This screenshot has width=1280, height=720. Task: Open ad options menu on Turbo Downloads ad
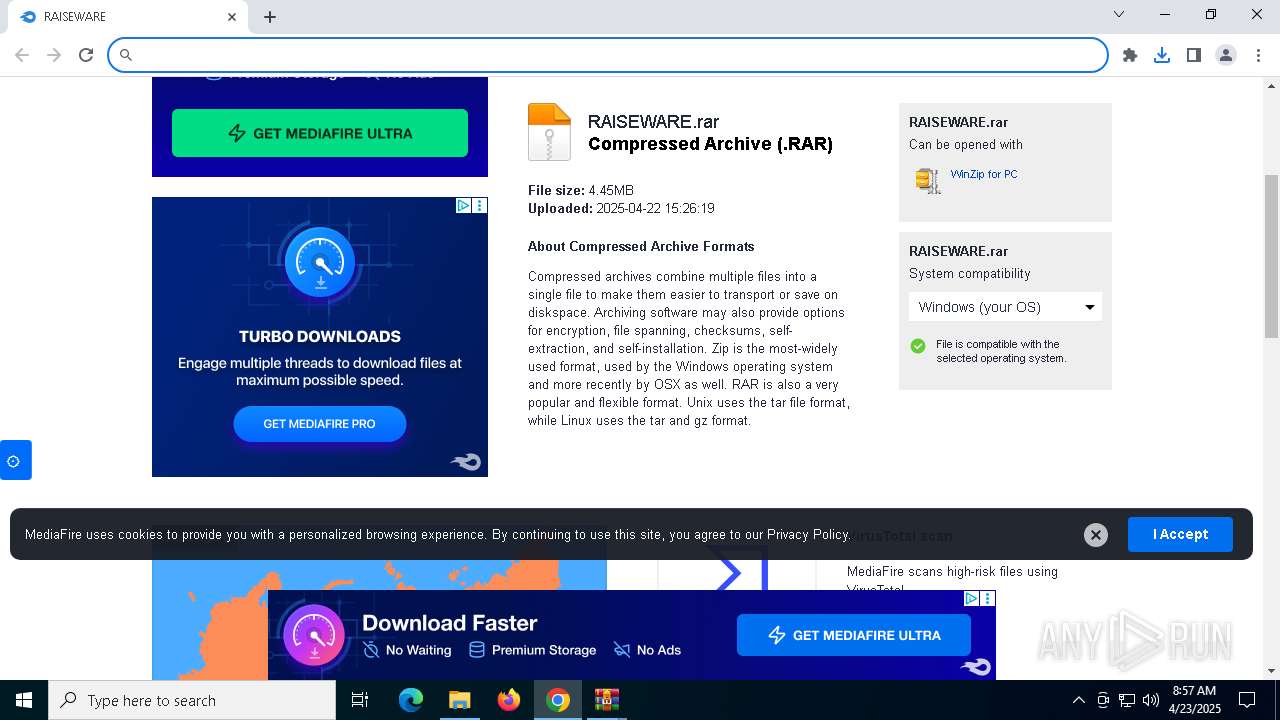tap(480, 205)
